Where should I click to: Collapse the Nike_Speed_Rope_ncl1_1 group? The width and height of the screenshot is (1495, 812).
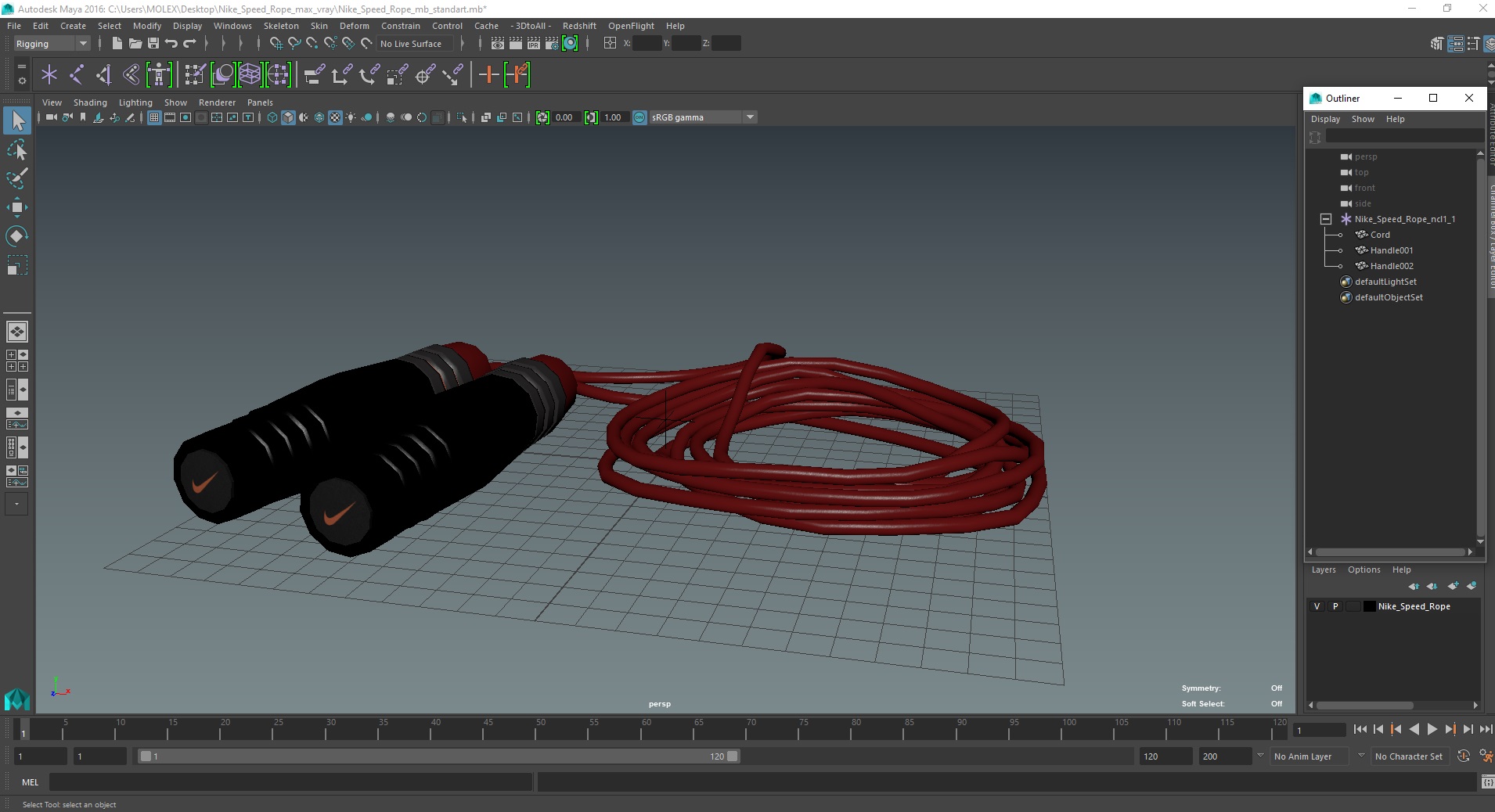(x=1325, y=219)
